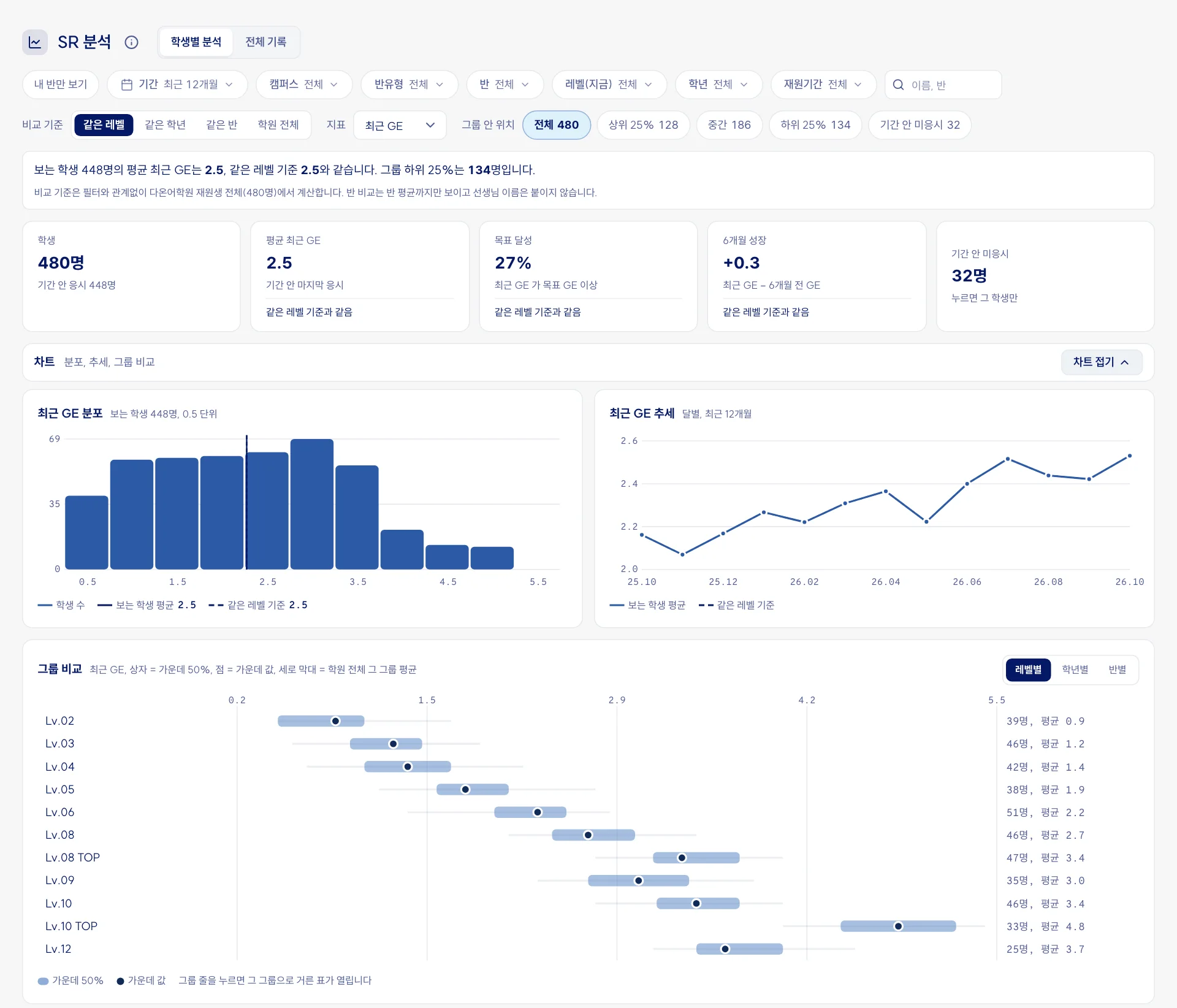Filter by 상위 25% 128 chip
The height and width of the screenshot is (1008, 1177).
643,125
